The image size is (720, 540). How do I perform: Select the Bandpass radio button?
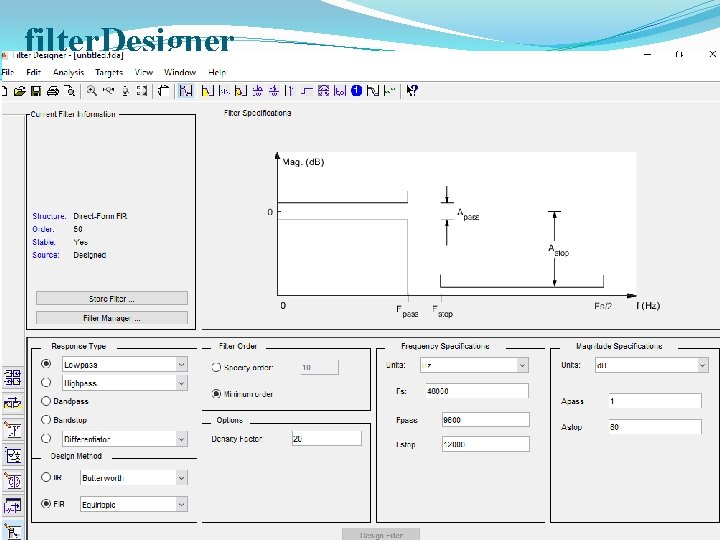coord(46,401)
